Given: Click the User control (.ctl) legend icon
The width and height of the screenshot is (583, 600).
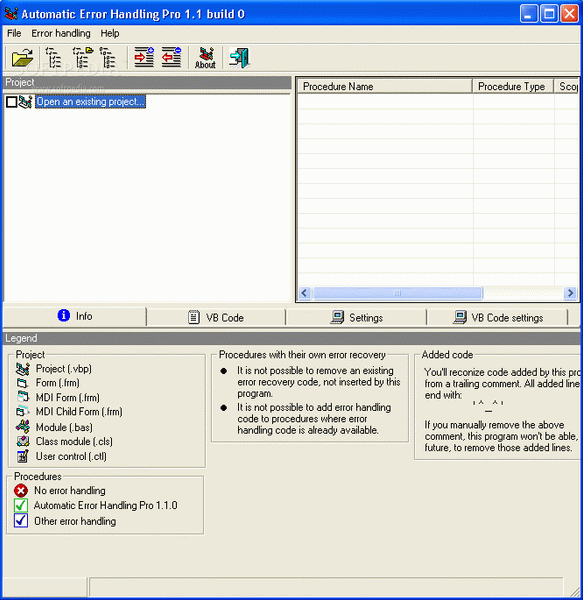Looking at the screenshot, I should click(x=23, y=456).
